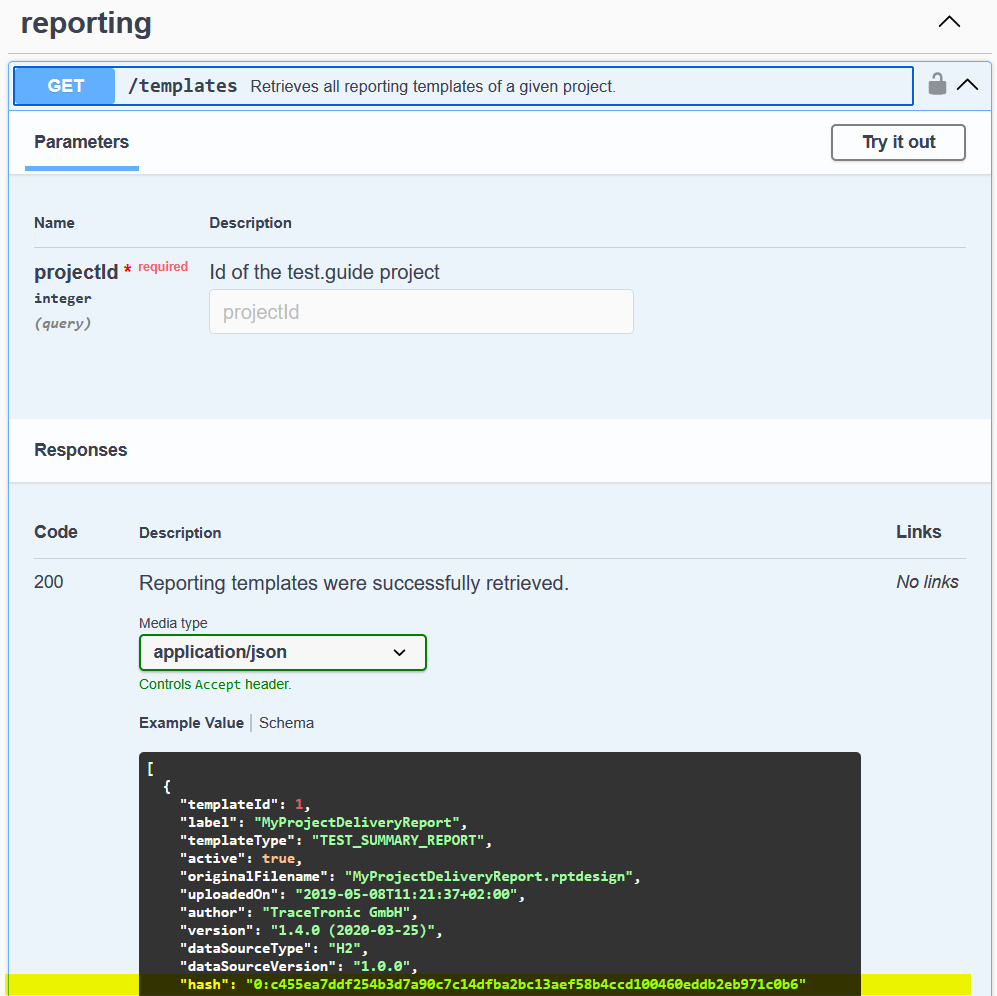
Task: Click the Try it out button
Action: pos(897,142)
